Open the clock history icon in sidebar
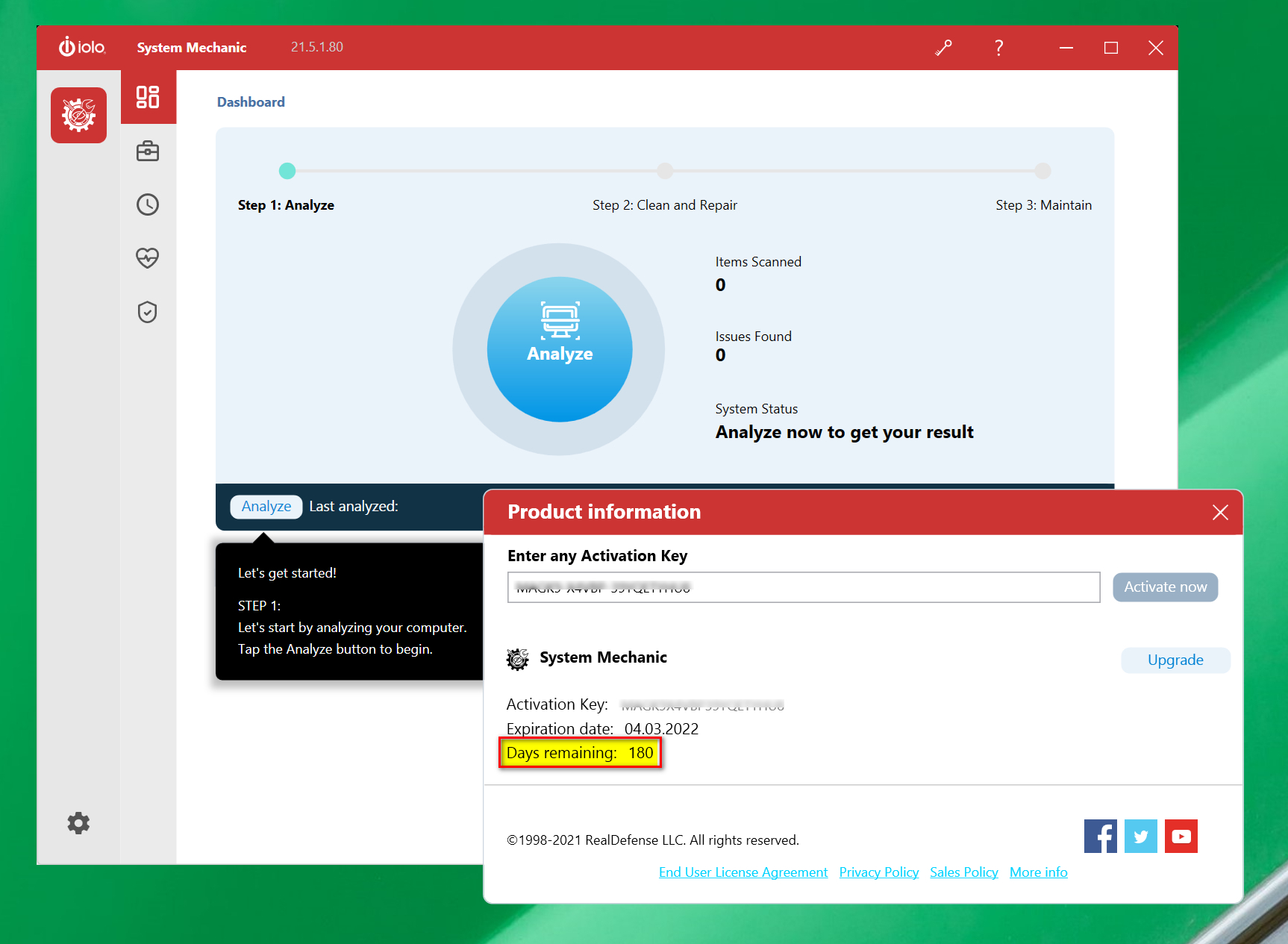Viewport: 1288px width, 944px height. [148, 204]
